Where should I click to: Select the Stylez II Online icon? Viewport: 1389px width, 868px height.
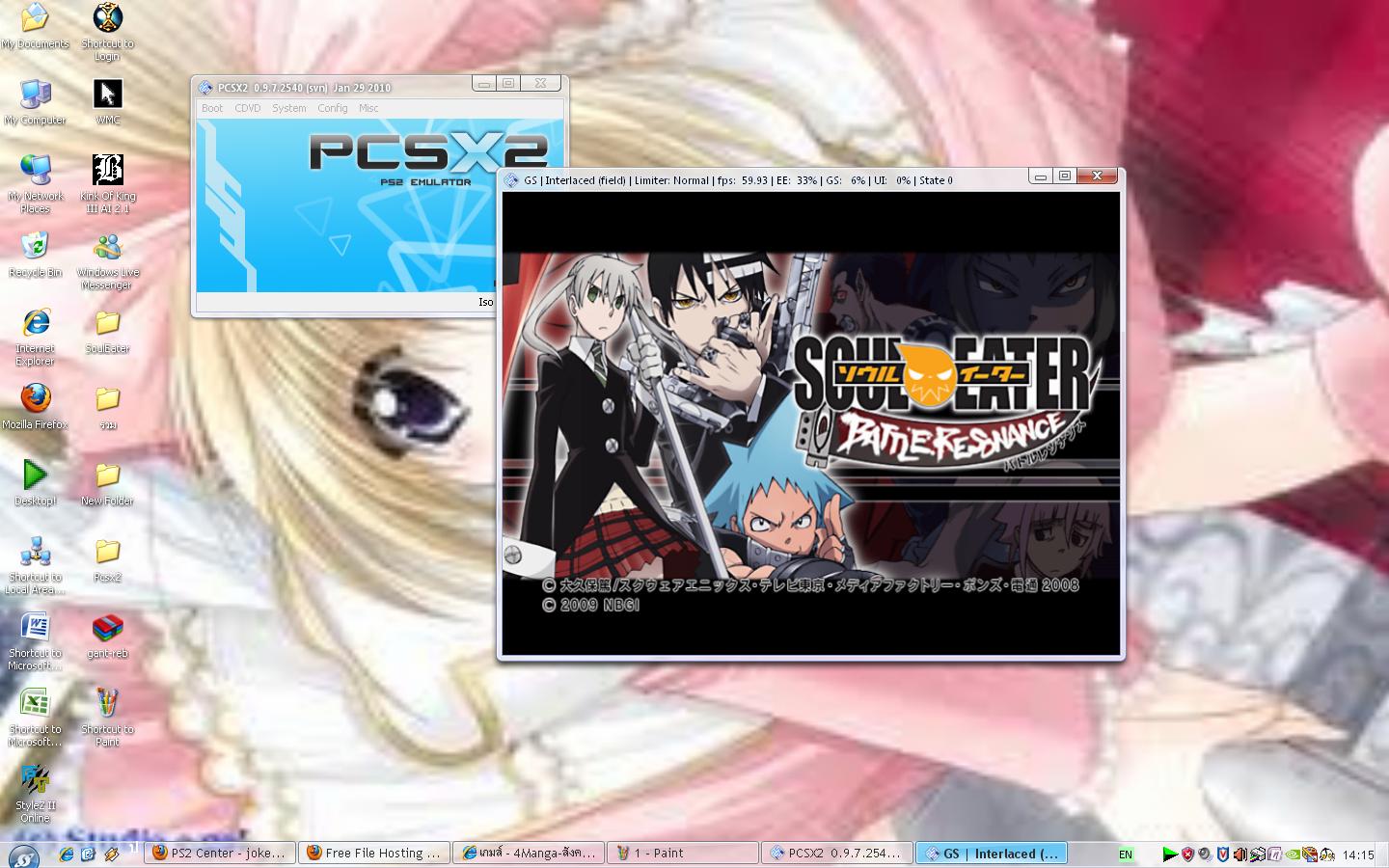[x=35, y=794]
